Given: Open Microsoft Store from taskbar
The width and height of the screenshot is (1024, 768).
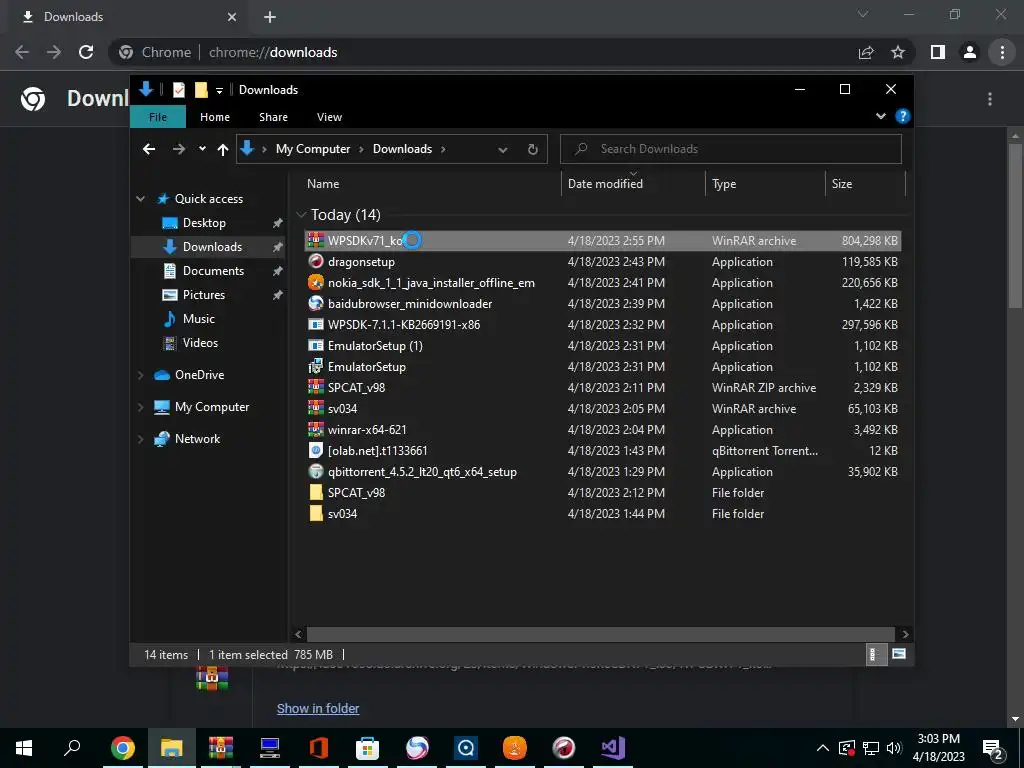Looking at the screenshot, I should [x=368, y=748].
